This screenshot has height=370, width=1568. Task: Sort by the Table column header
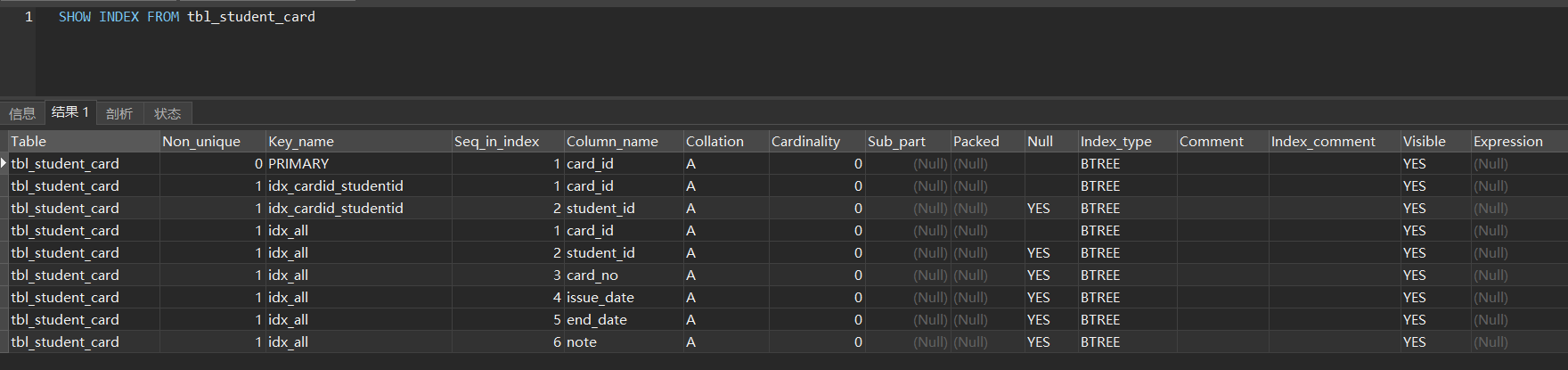pos(84,142)
